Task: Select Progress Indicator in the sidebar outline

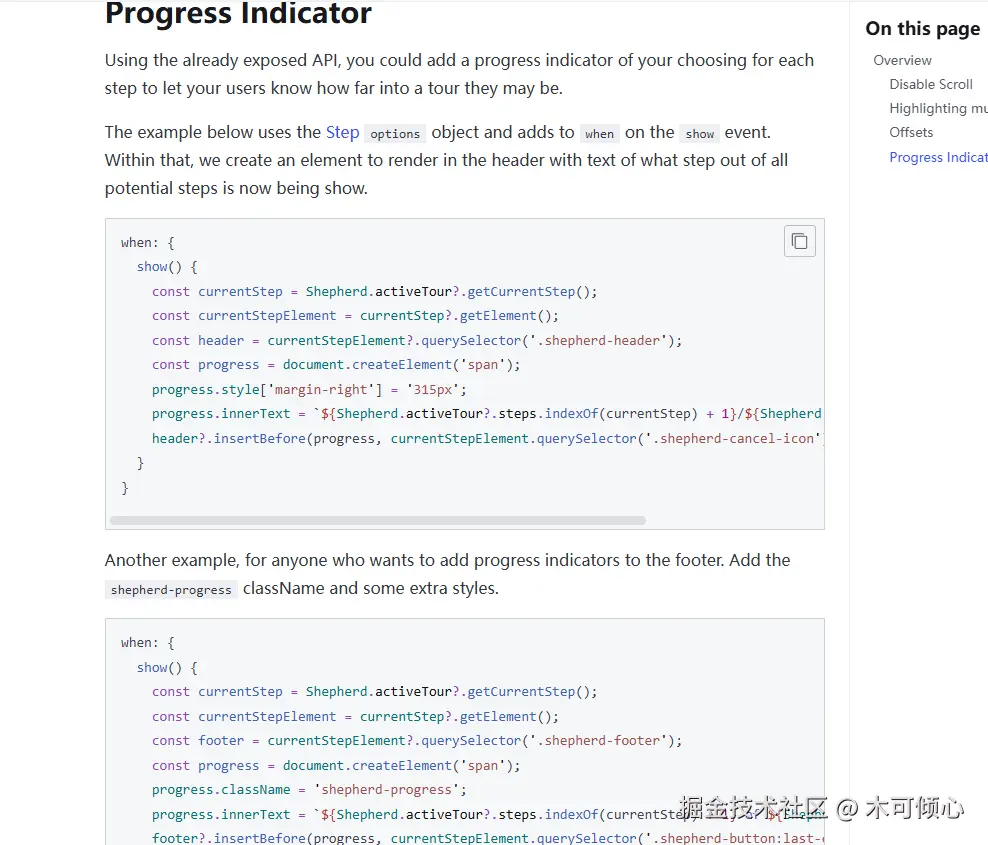Action: [x=937, y=157]
